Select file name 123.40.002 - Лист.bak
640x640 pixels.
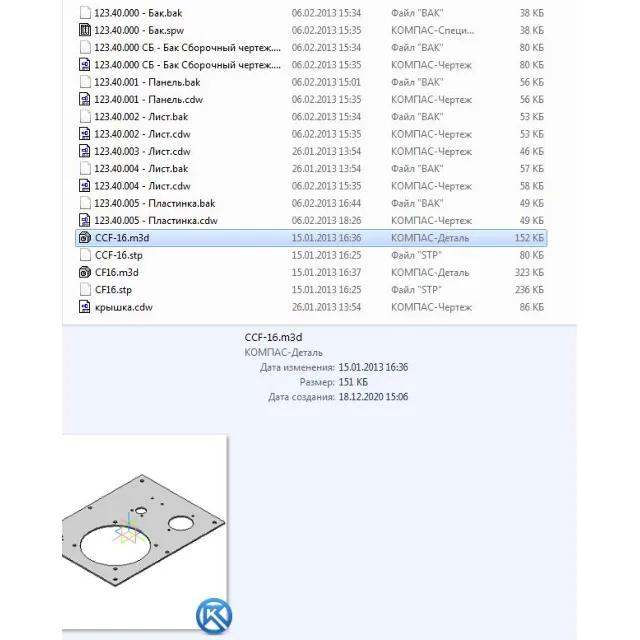coord(141,117)
